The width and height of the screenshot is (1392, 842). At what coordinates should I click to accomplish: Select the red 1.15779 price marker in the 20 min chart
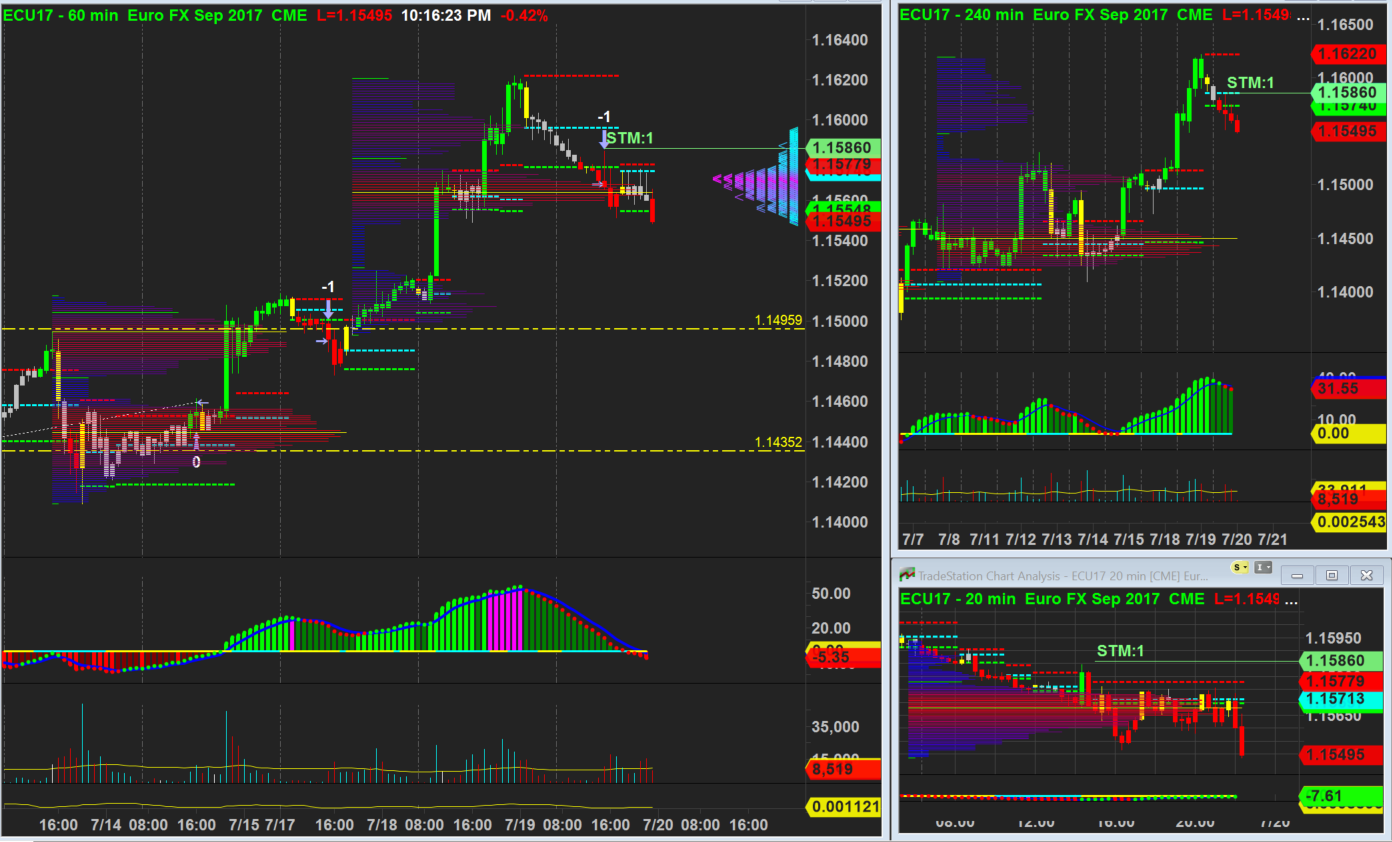click(1340, 681)
